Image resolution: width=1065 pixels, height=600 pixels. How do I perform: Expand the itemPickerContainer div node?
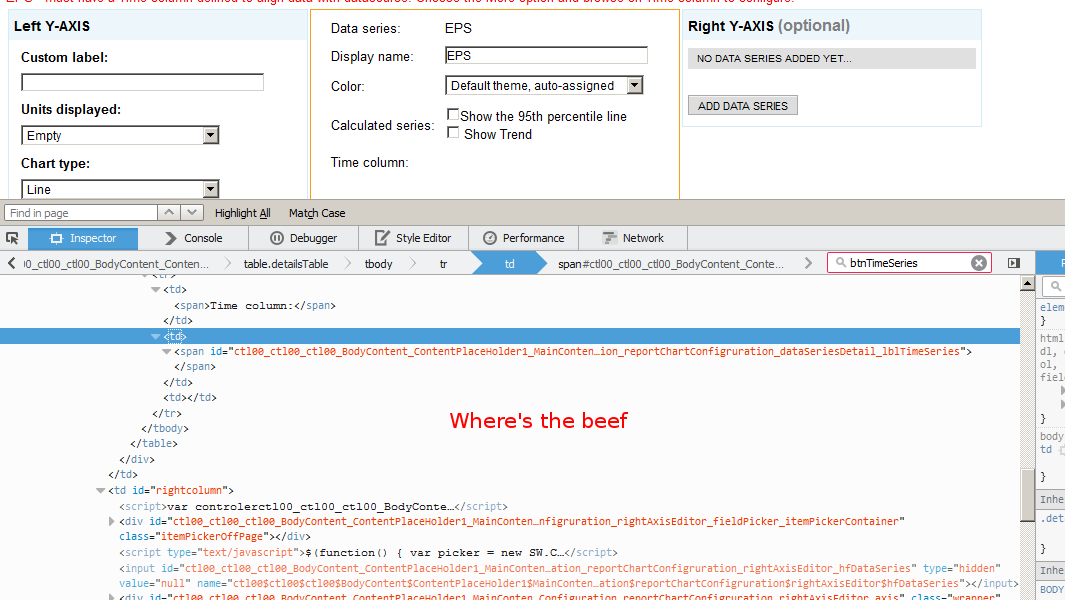point(111,522)
